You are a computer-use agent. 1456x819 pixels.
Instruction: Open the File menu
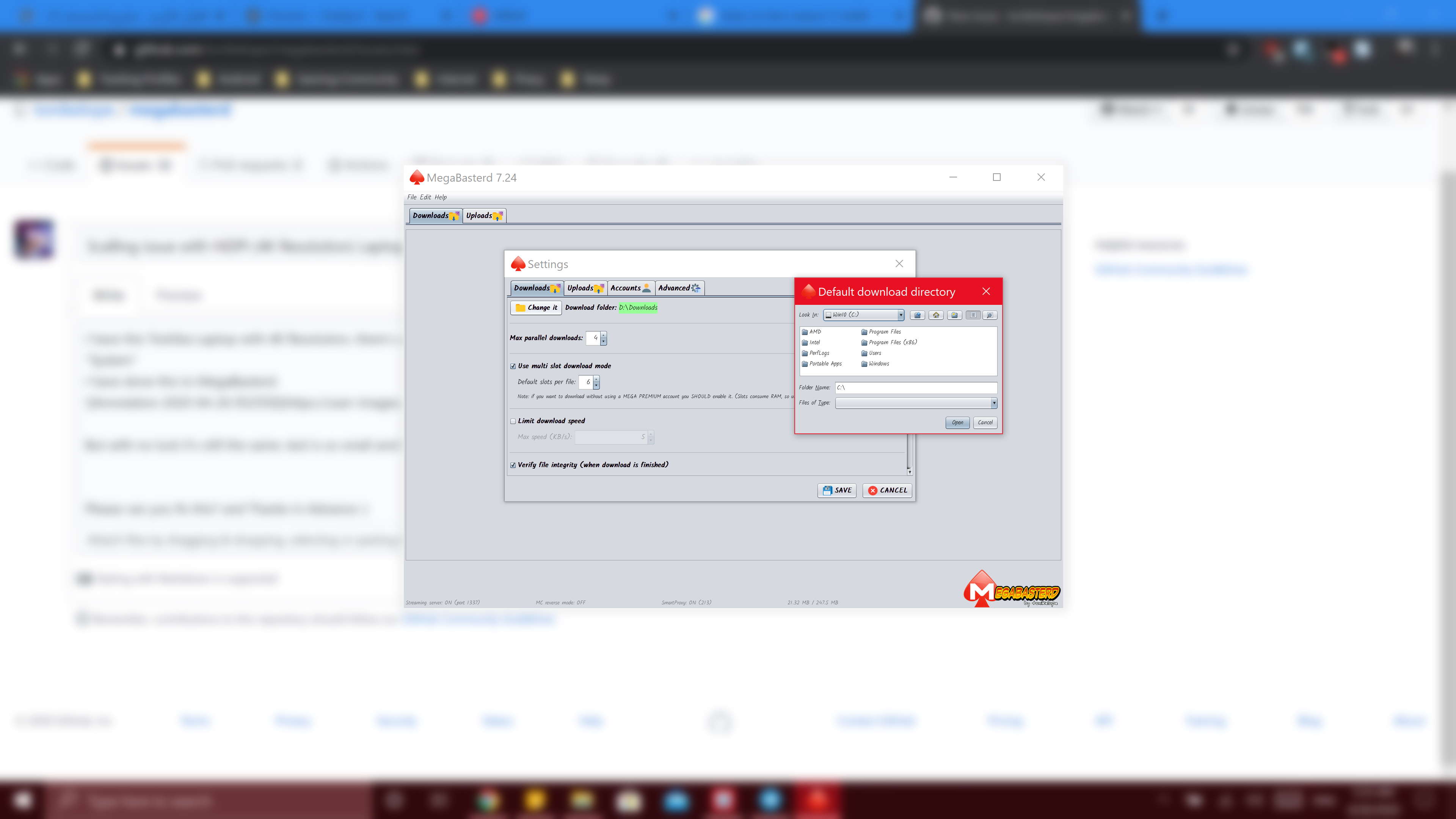coord(411,197)
